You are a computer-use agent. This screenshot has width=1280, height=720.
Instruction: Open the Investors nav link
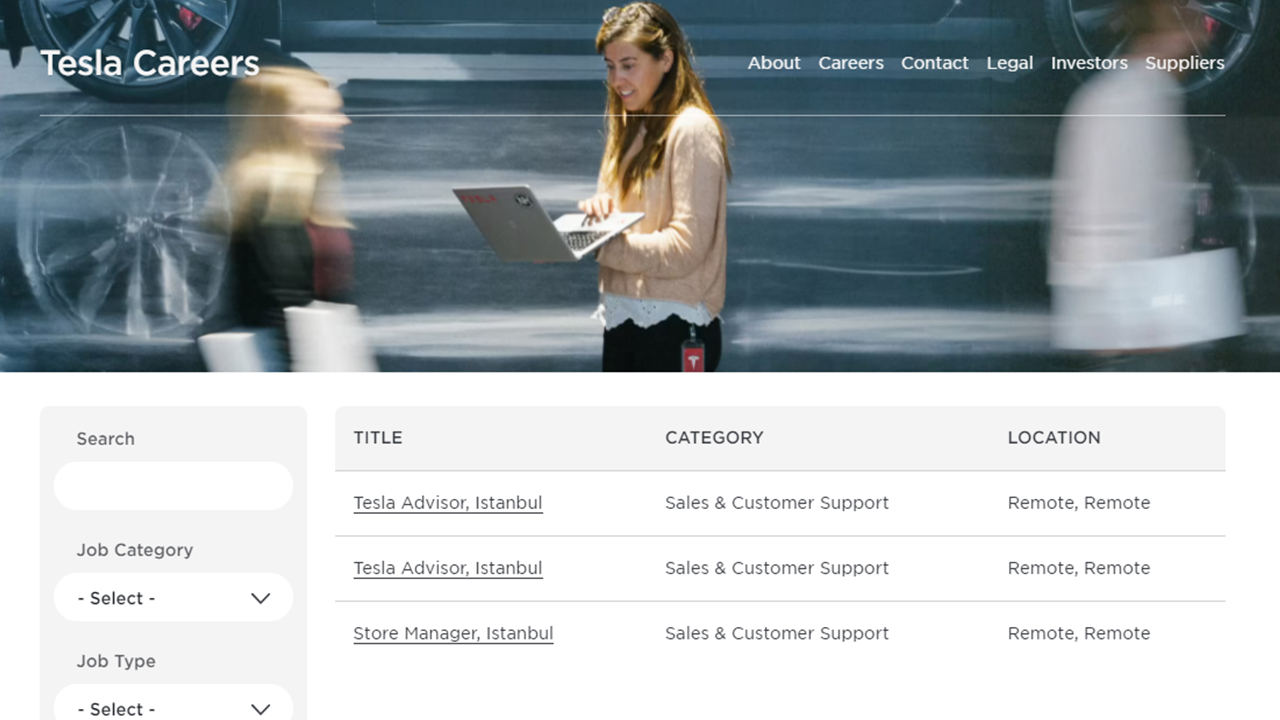[x=1089, y=63]
